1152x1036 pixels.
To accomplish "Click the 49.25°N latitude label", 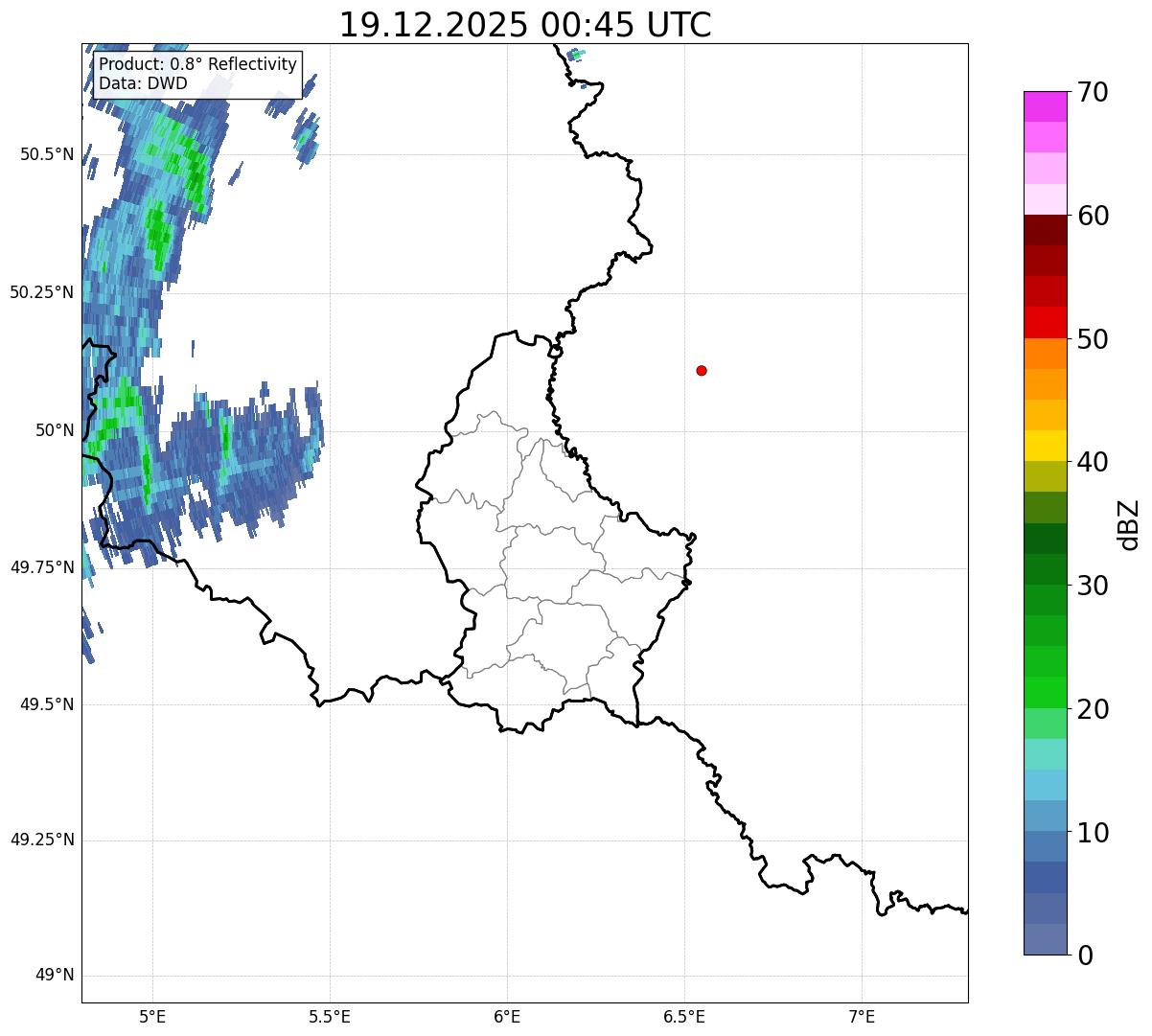I will pyautogui.click(x=42, y=840).
